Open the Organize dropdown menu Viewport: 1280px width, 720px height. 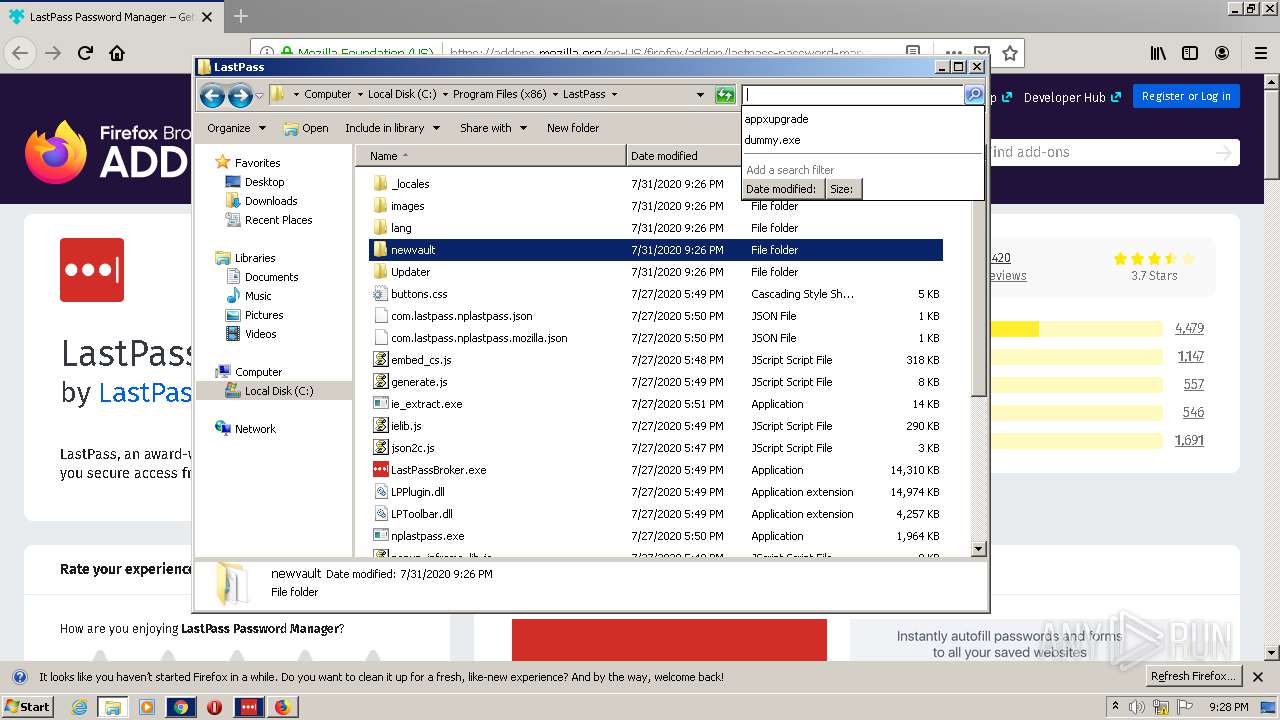pos(236,128)
